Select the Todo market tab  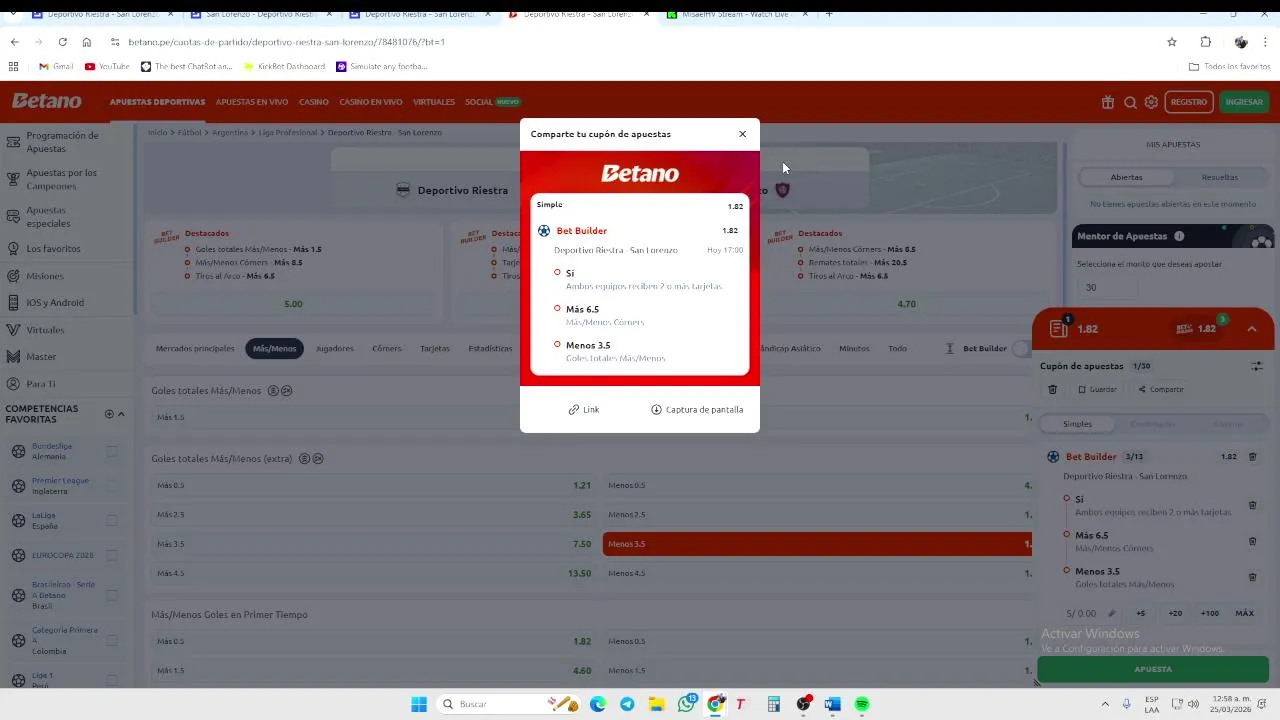click(x=898, y=349)
